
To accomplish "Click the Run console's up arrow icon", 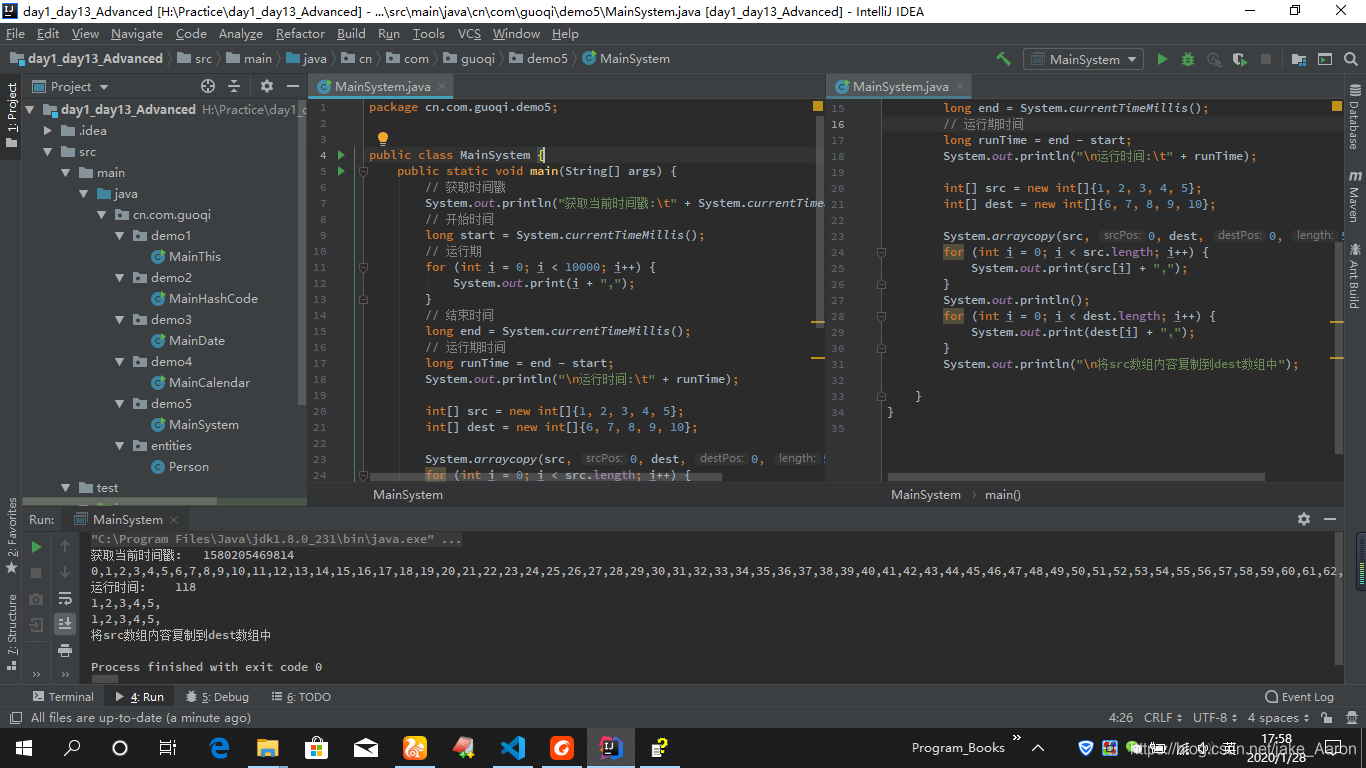I will pos(65,546).
